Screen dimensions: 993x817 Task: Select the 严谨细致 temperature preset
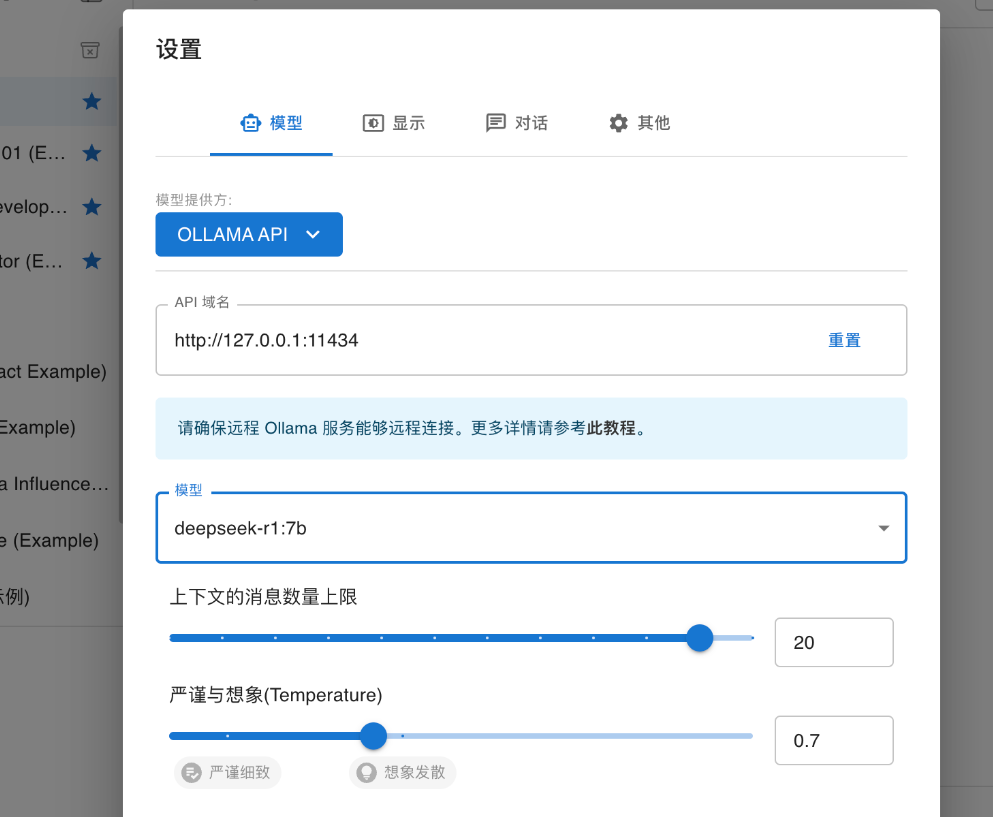pyautogui.click(x=227, y=773)
